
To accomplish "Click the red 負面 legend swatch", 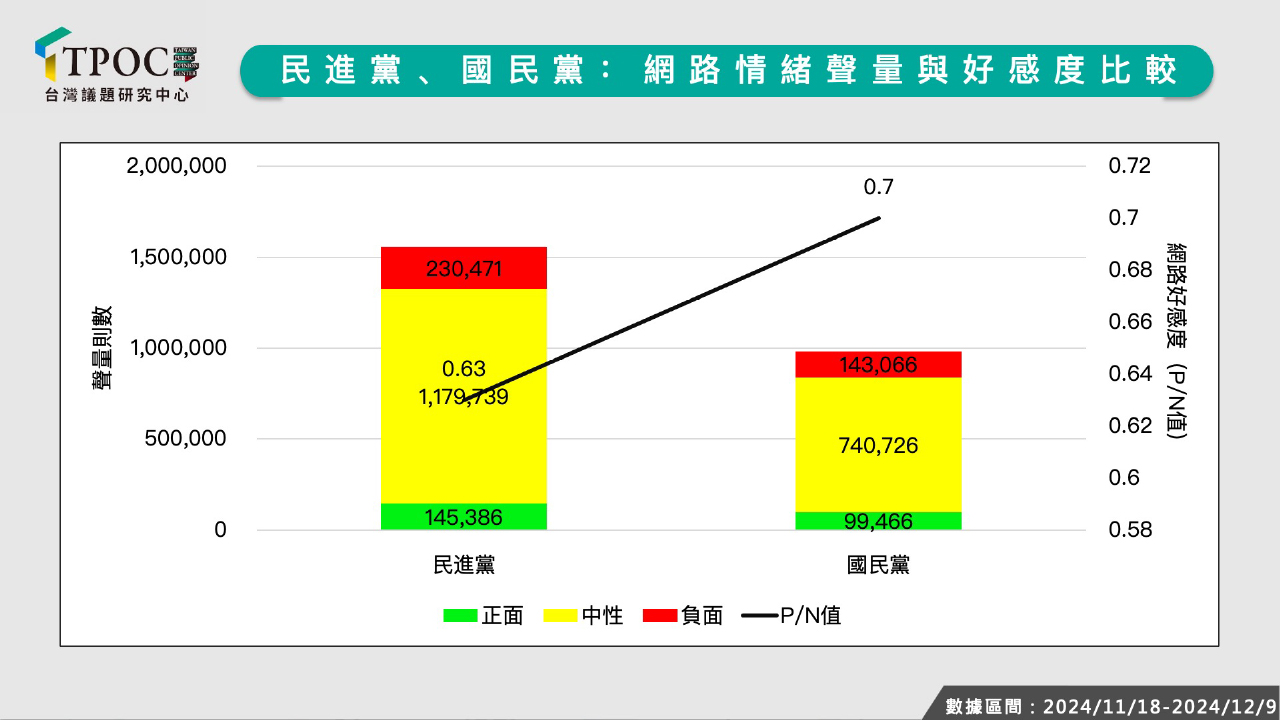I will [x=660, y=616].
